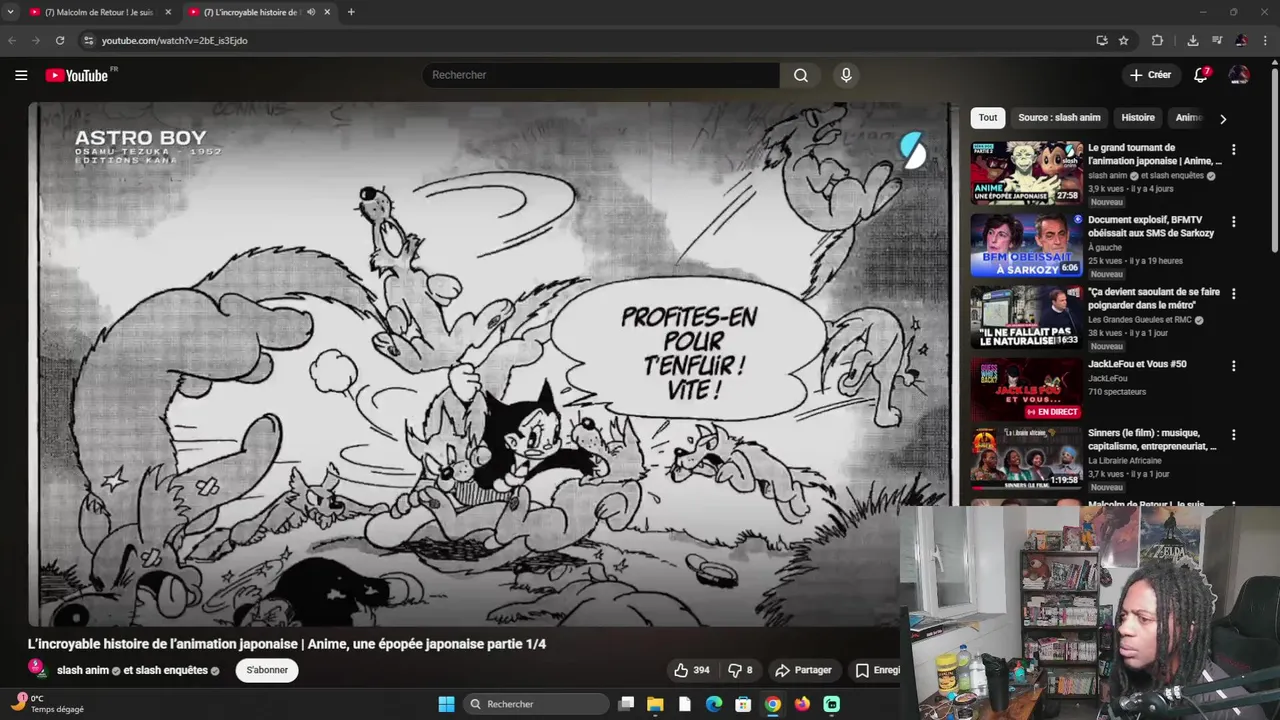Image resolution: width=1280 pixels, height=720 pixels.
Task: Share the video via Partager
Action: click(x=804, y=670)
